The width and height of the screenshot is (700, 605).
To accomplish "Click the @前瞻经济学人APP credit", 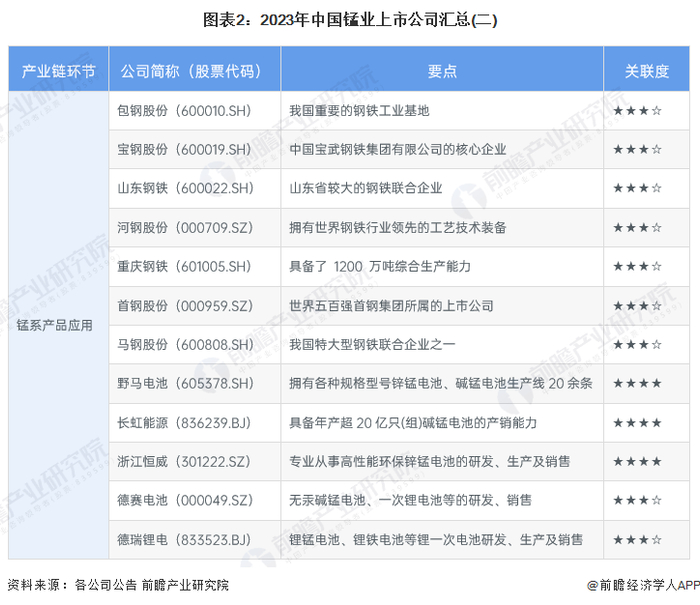I will tap(643, 585).
